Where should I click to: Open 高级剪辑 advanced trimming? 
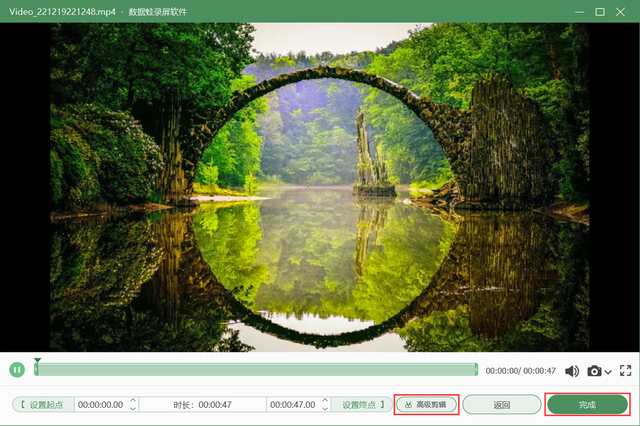(426, 404)
